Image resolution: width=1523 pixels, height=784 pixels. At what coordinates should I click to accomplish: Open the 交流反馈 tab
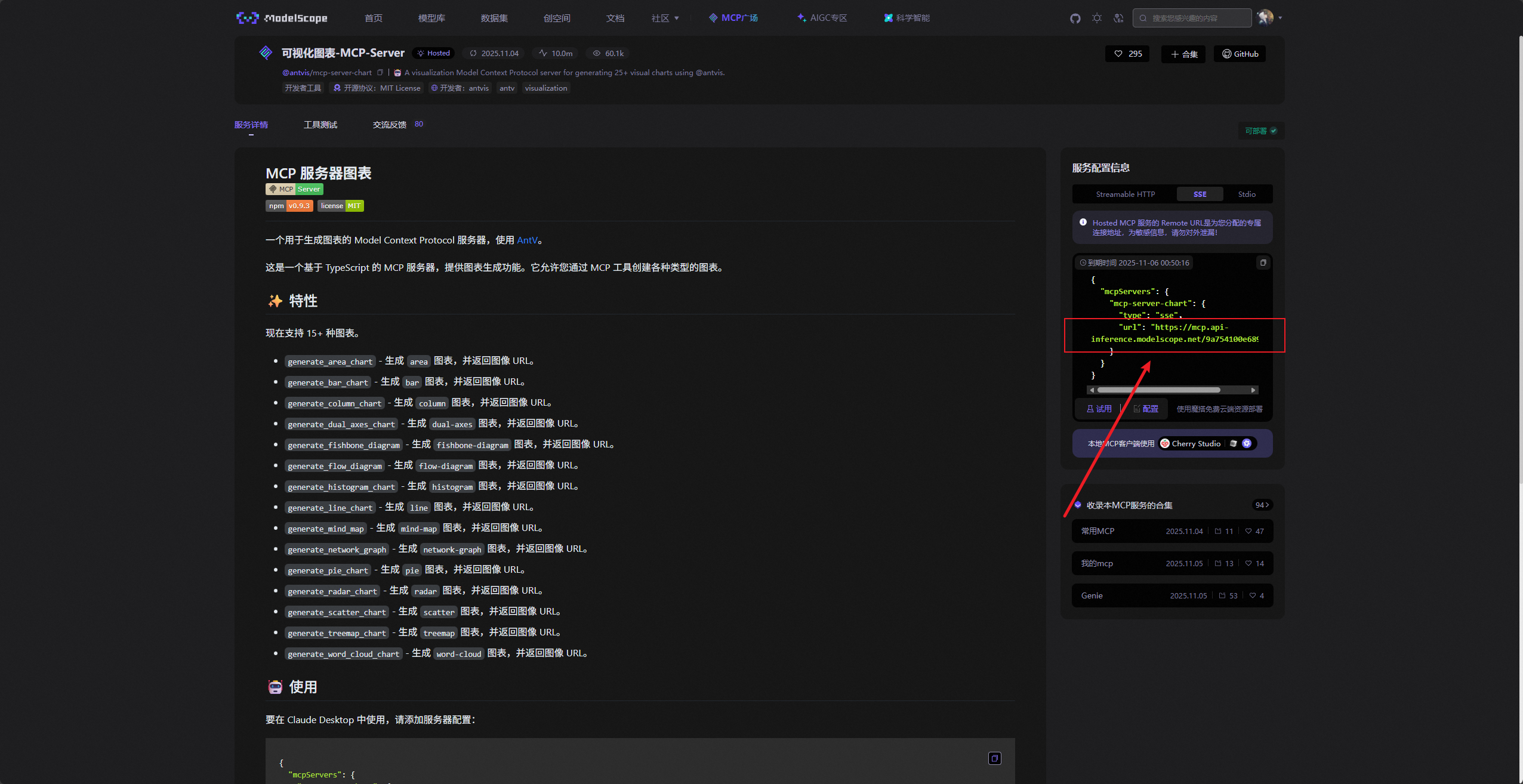tap(390, 125)
